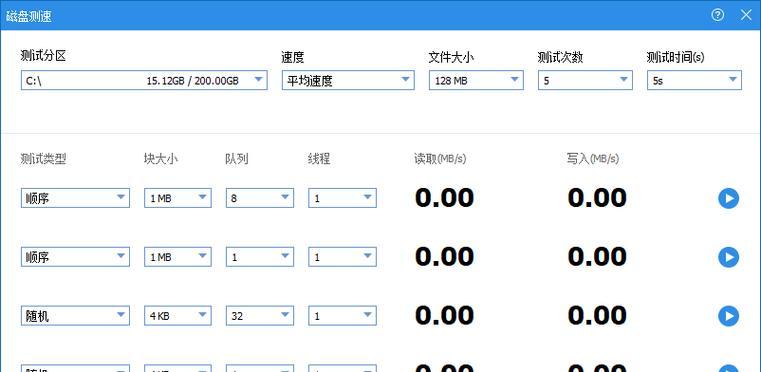This screenshot has width=761, height=372.
Task: Click the write speed 0.00 in queue 32 row
Action: tap(597, 316)
